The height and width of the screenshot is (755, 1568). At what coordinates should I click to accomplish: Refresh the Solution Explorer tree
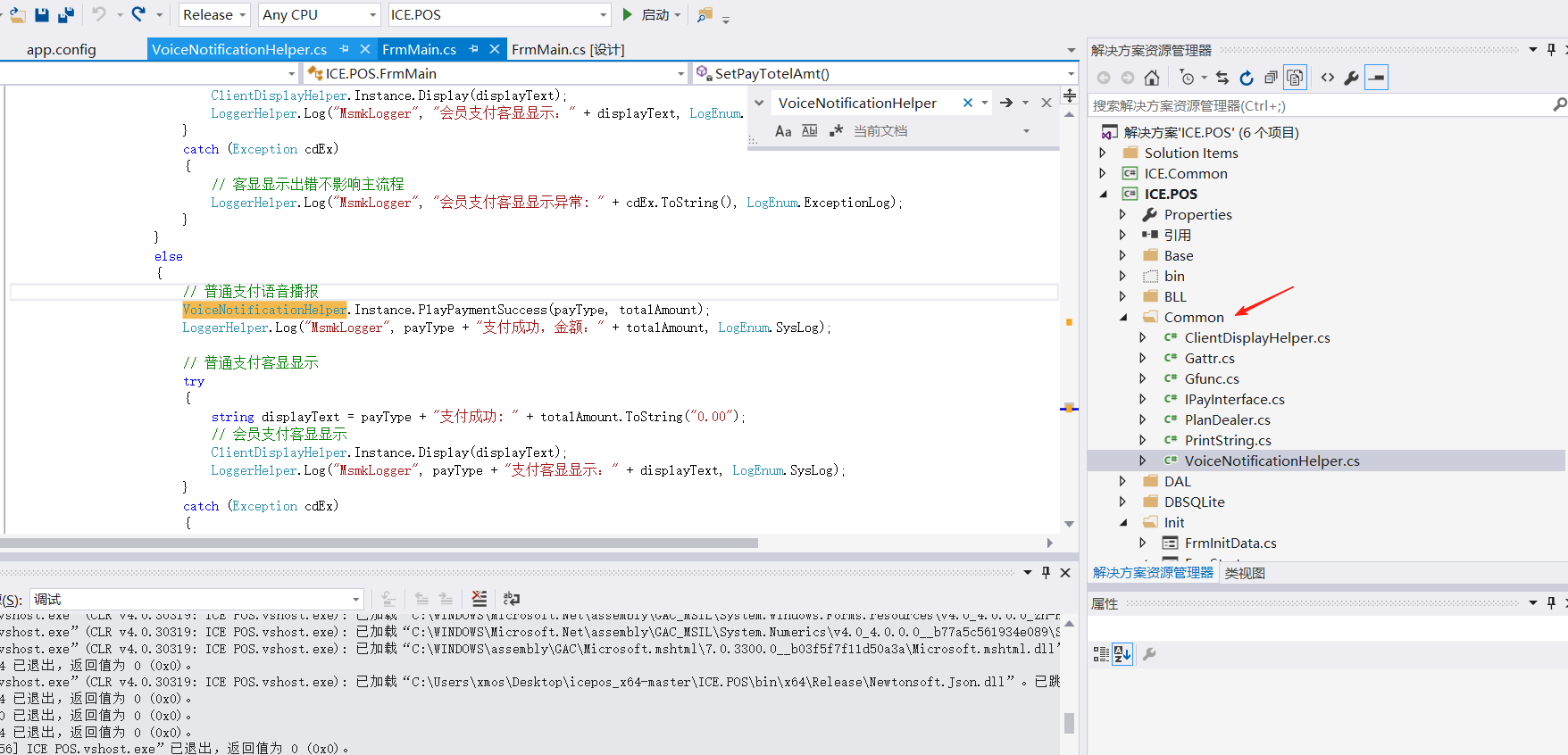pyautogui.click(x=1247, y=78)
